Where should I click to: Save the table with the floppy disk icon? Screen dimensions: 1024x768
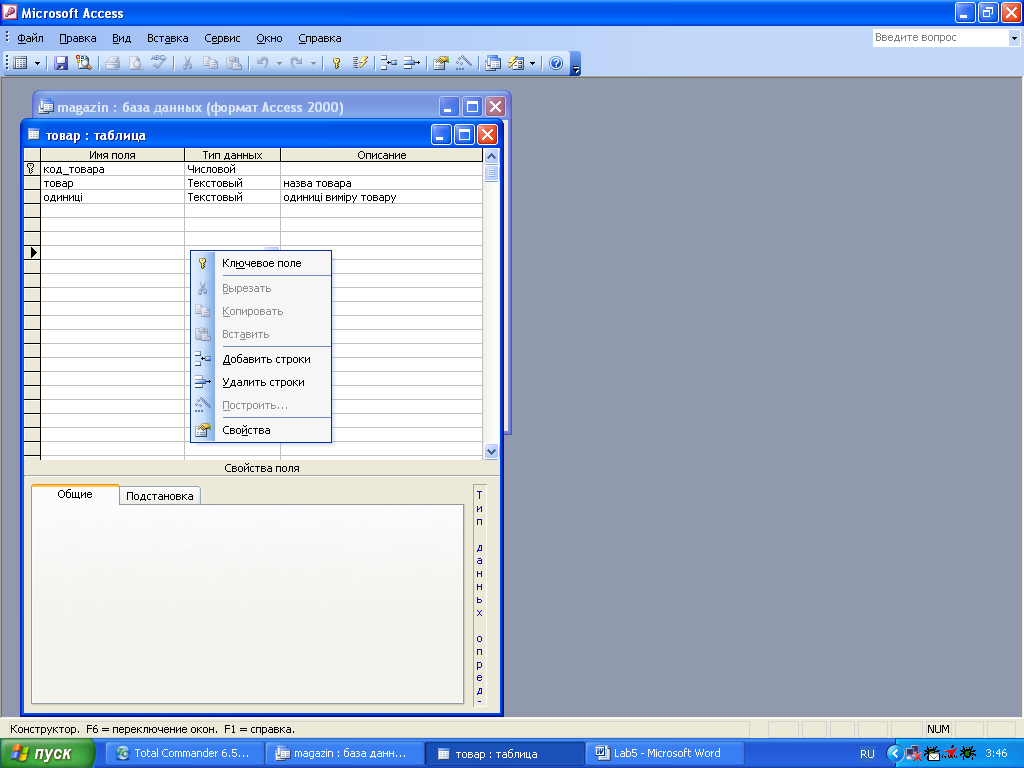[61, 63]
